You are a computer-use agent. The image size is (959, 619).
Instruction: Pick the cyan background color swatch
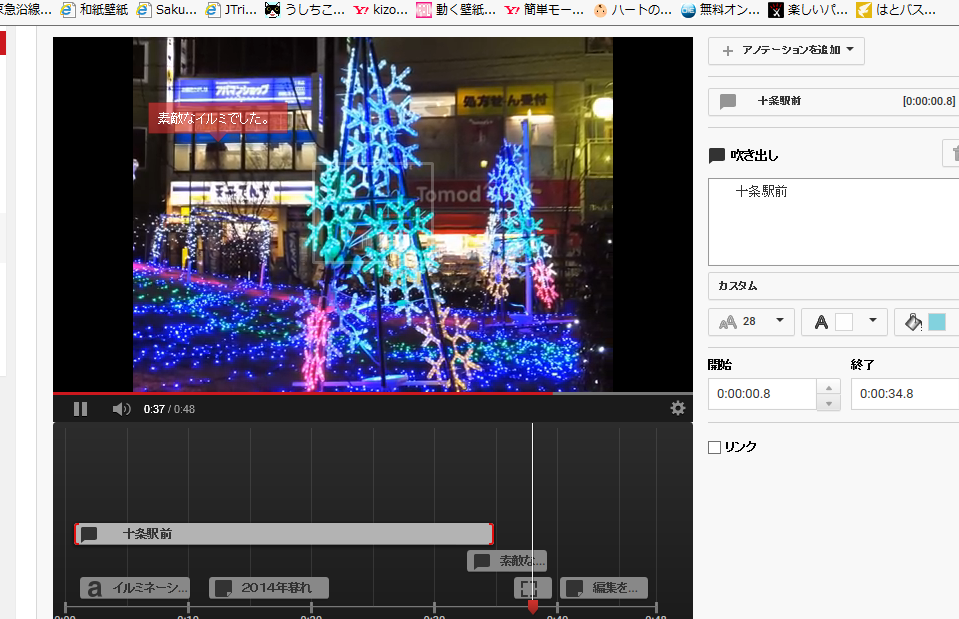click(x=937, y=322)
